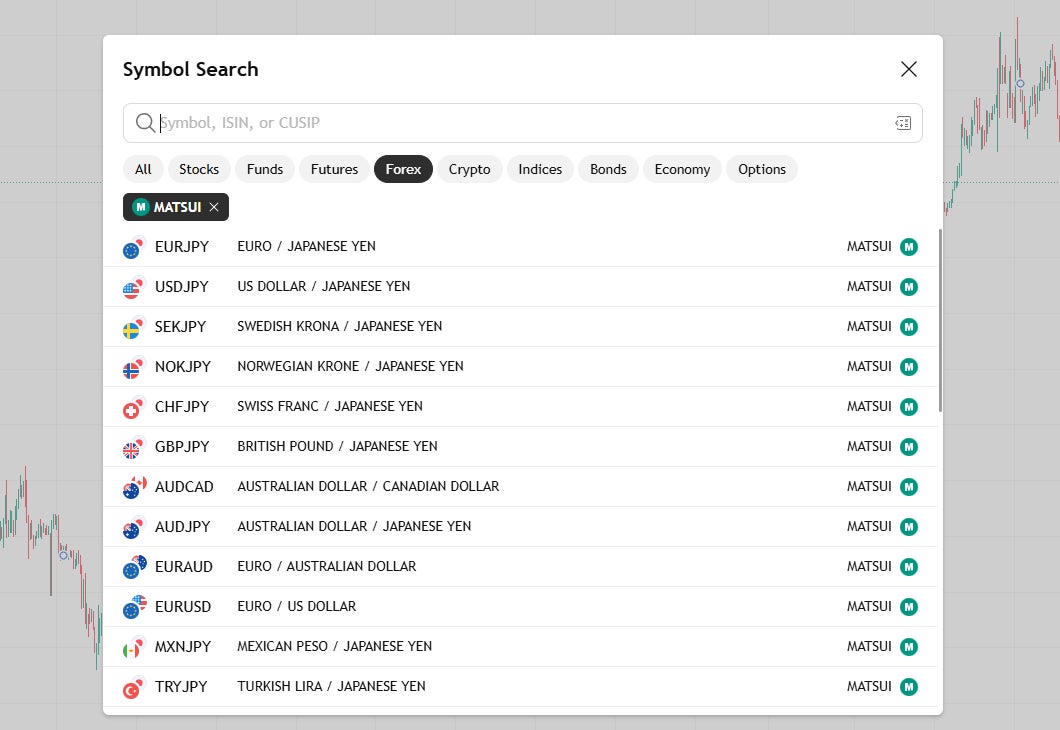Select the Futures tab
1060x730 pixels.
[334, 169]
